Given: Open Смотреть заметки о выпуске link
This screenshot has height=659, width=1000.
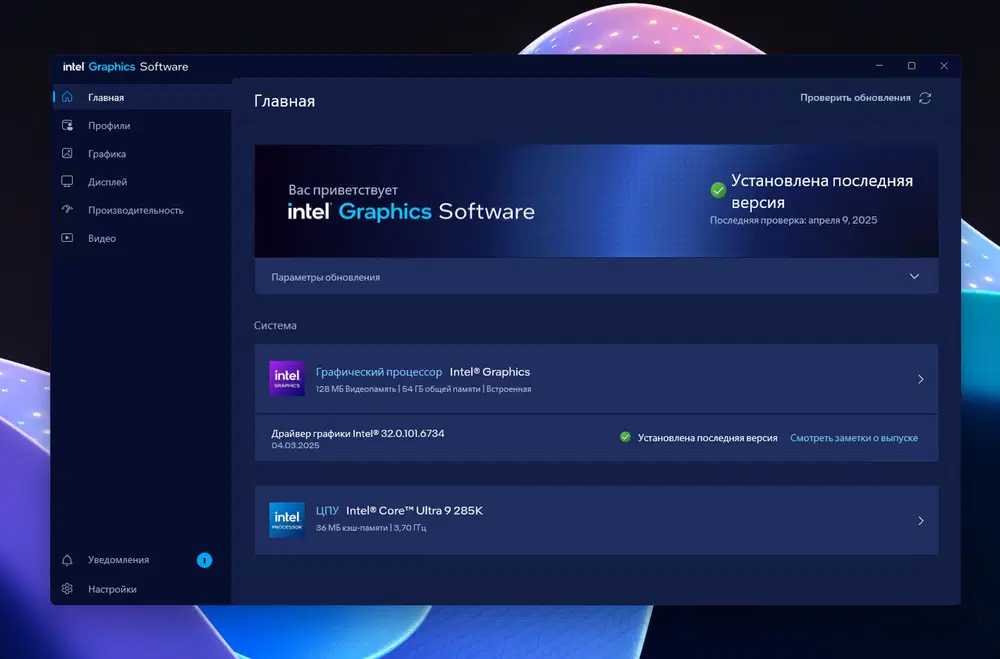Looking at the screenshot, I should point(854,438).
